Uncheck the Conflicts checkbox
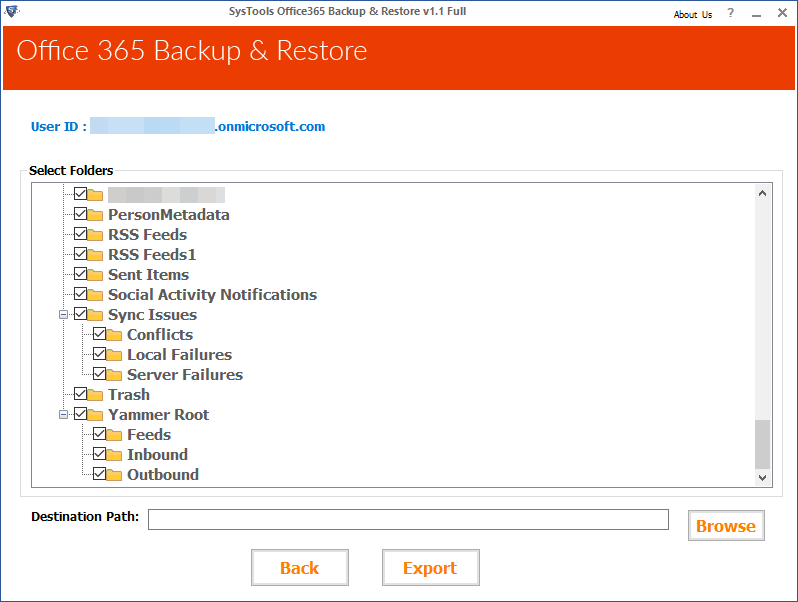Screen dimensions: 798x602 100,333
